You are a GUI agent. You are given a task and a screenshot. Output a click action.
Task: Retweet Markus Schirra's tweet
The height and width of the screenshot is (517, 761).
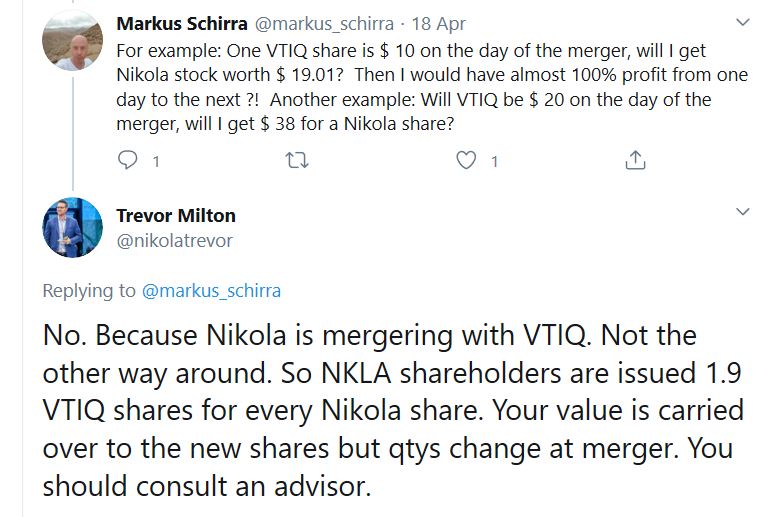[x=296, y=160]
